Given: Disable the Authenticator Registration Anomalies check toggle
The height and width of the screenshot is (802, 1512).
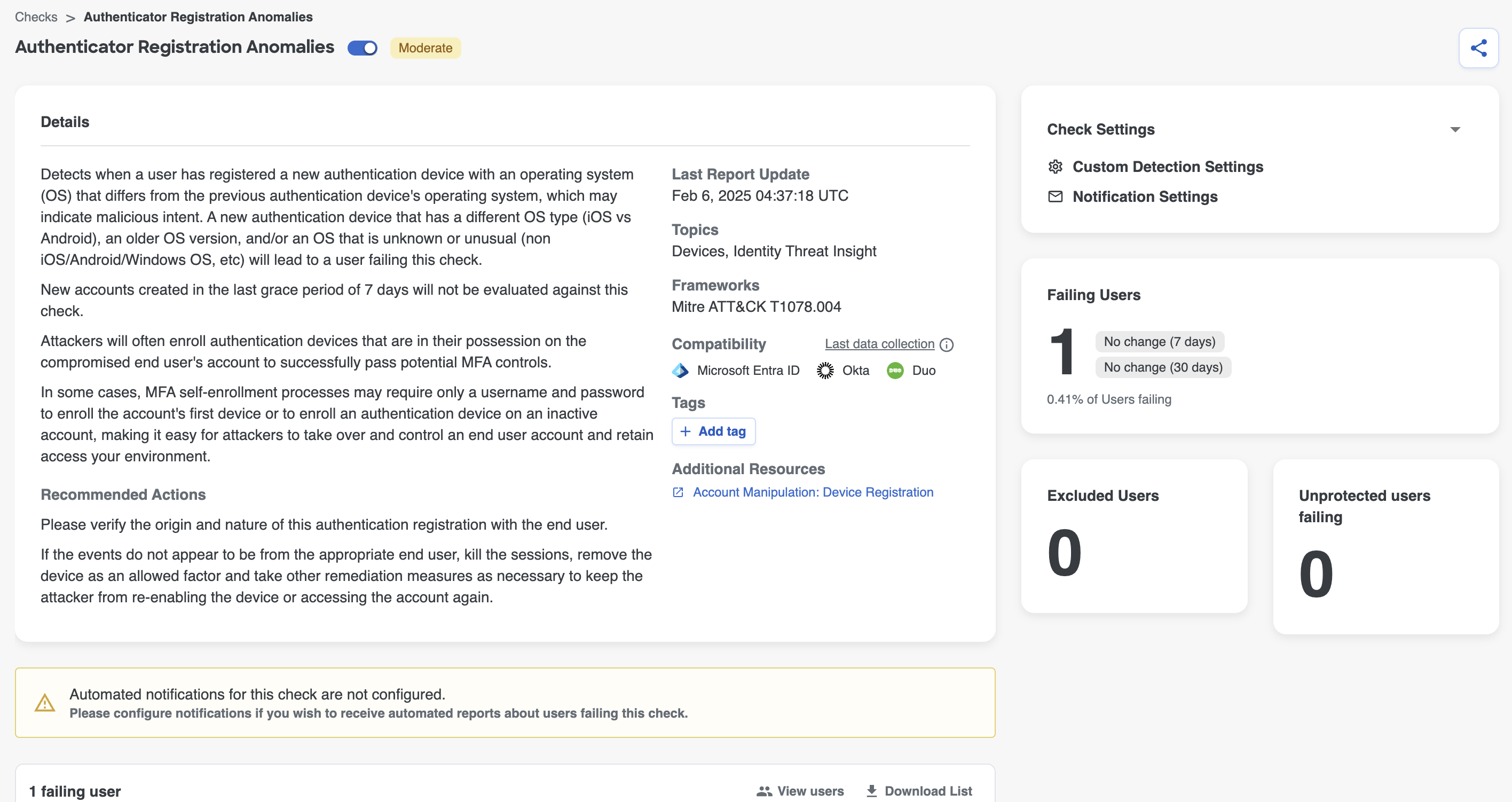Looking at the screenshot, I should (x=362, y=48).
